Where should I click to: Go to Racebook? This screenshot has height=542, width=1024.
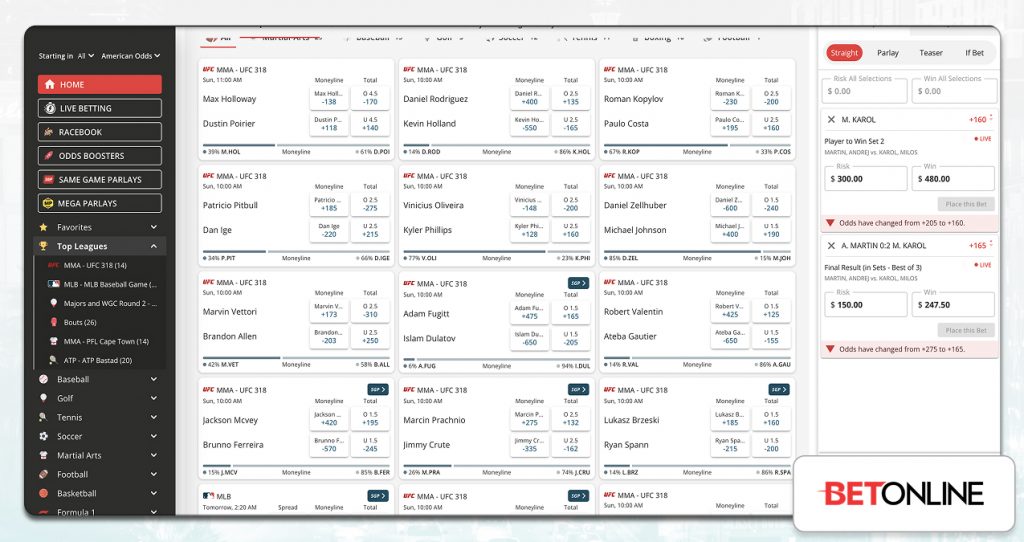click(99, 132)
